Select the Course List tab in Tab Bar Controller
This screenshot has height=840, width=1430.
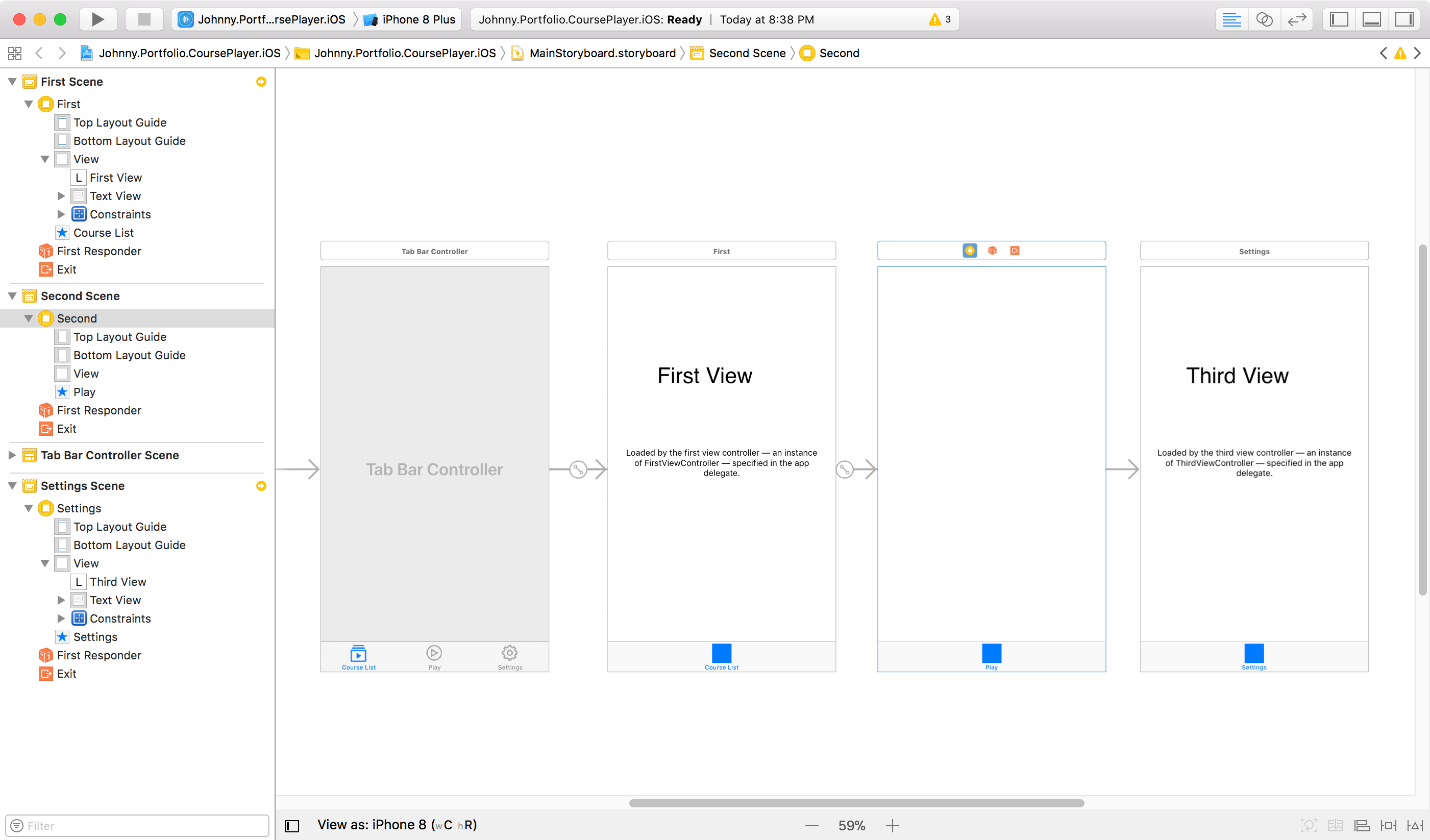(359, 657)
